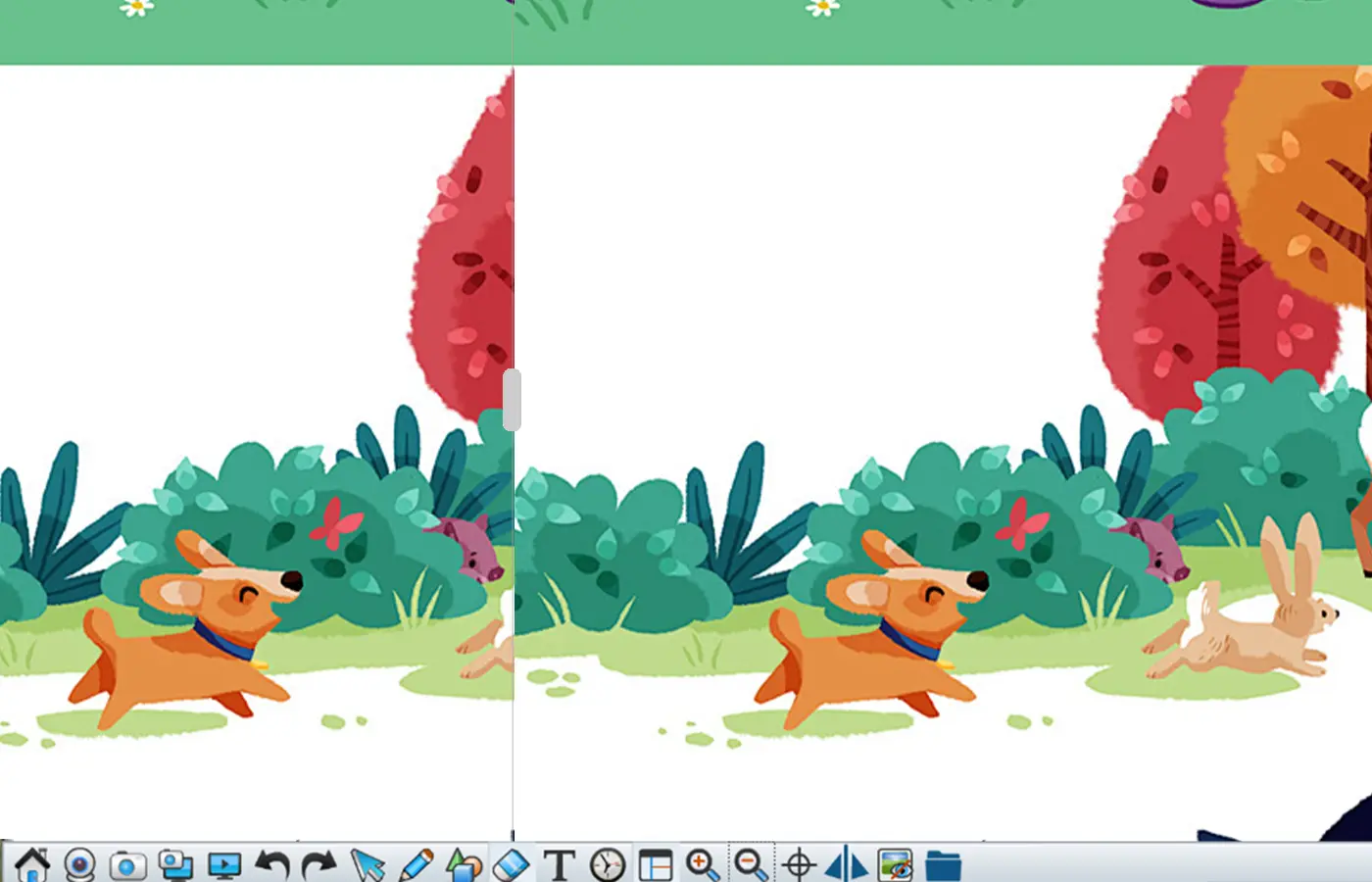Screen dimensions: 1372x882
Task: Select the webcam icon in the toolbar
Action: pyautogui.click(x=79, y=864)
